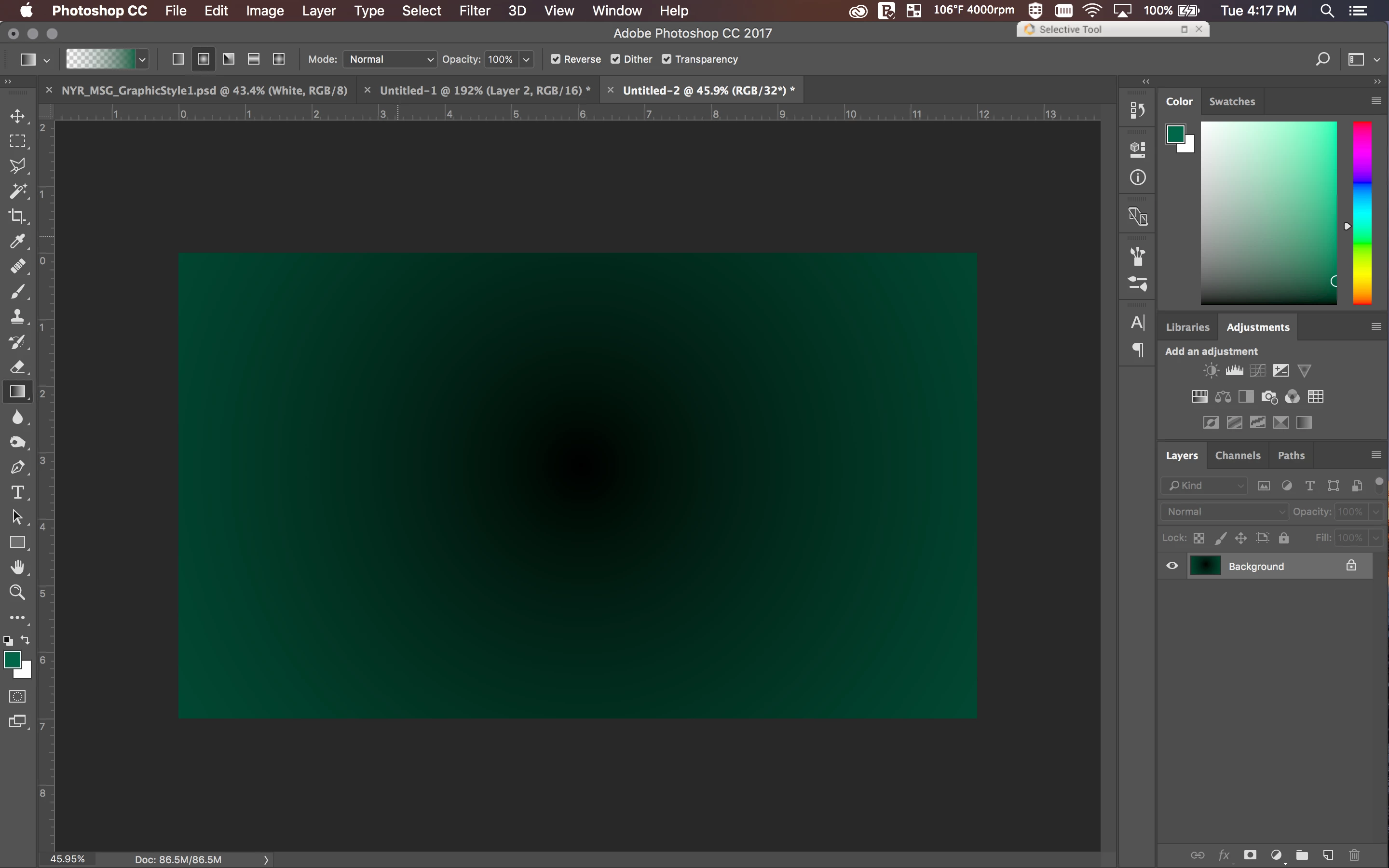The image size is (1389, 868).
Task: Select the Zoom tool
Action: pos(17,593)
